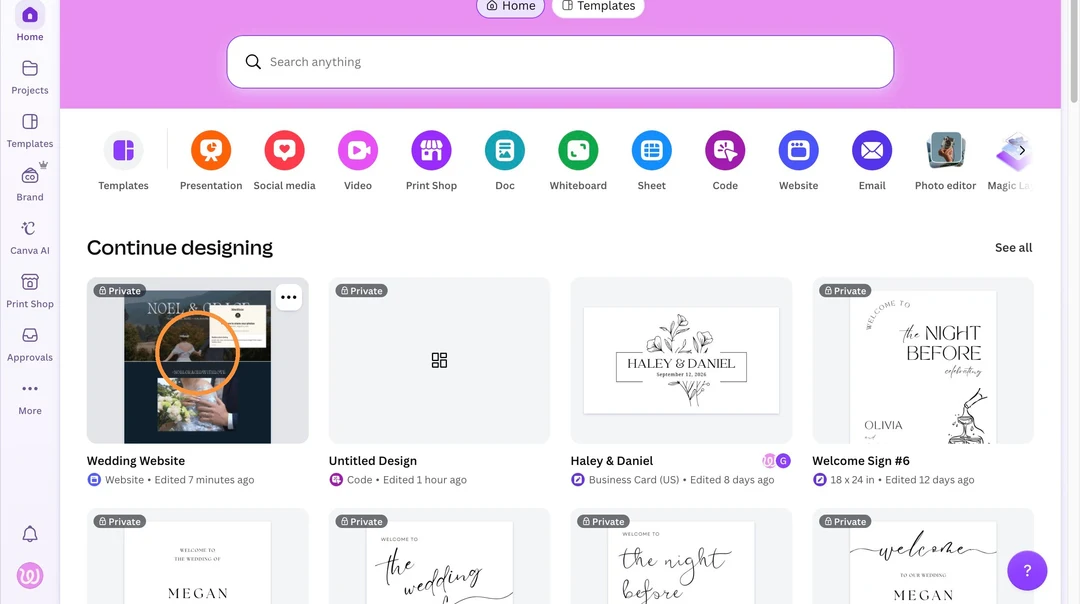Create a new Doc
1080x604 pixels.
pyautogui.click(x=505, y=150)
